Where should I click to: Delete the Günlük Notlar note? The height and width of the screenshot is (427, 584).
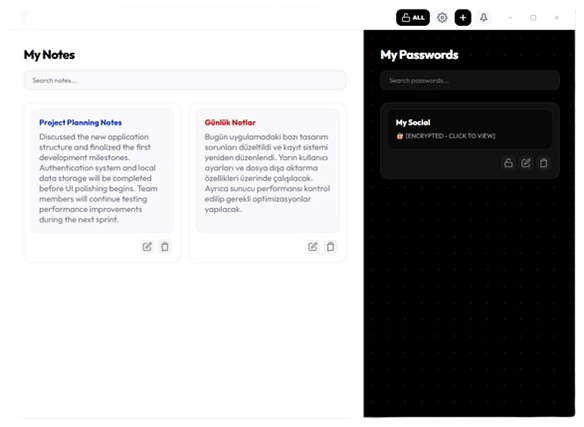click(330, 247)
